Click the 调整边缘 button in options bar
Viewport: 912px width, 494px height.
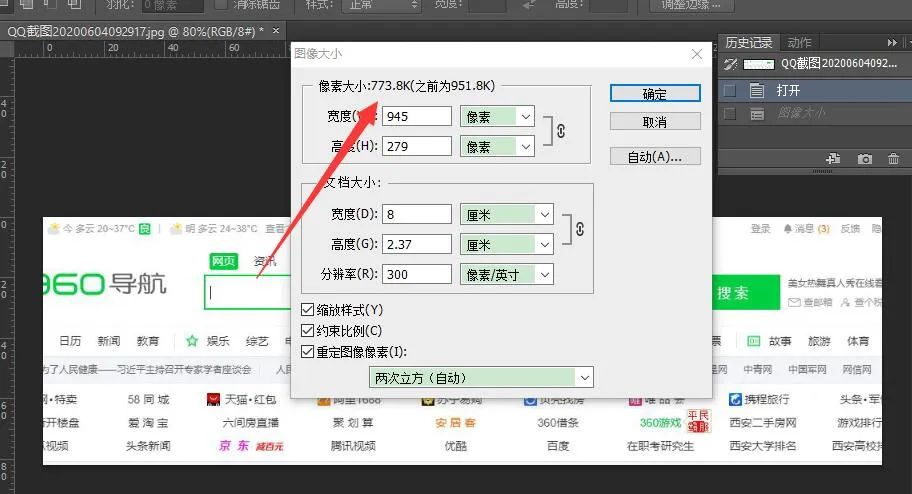692,5
